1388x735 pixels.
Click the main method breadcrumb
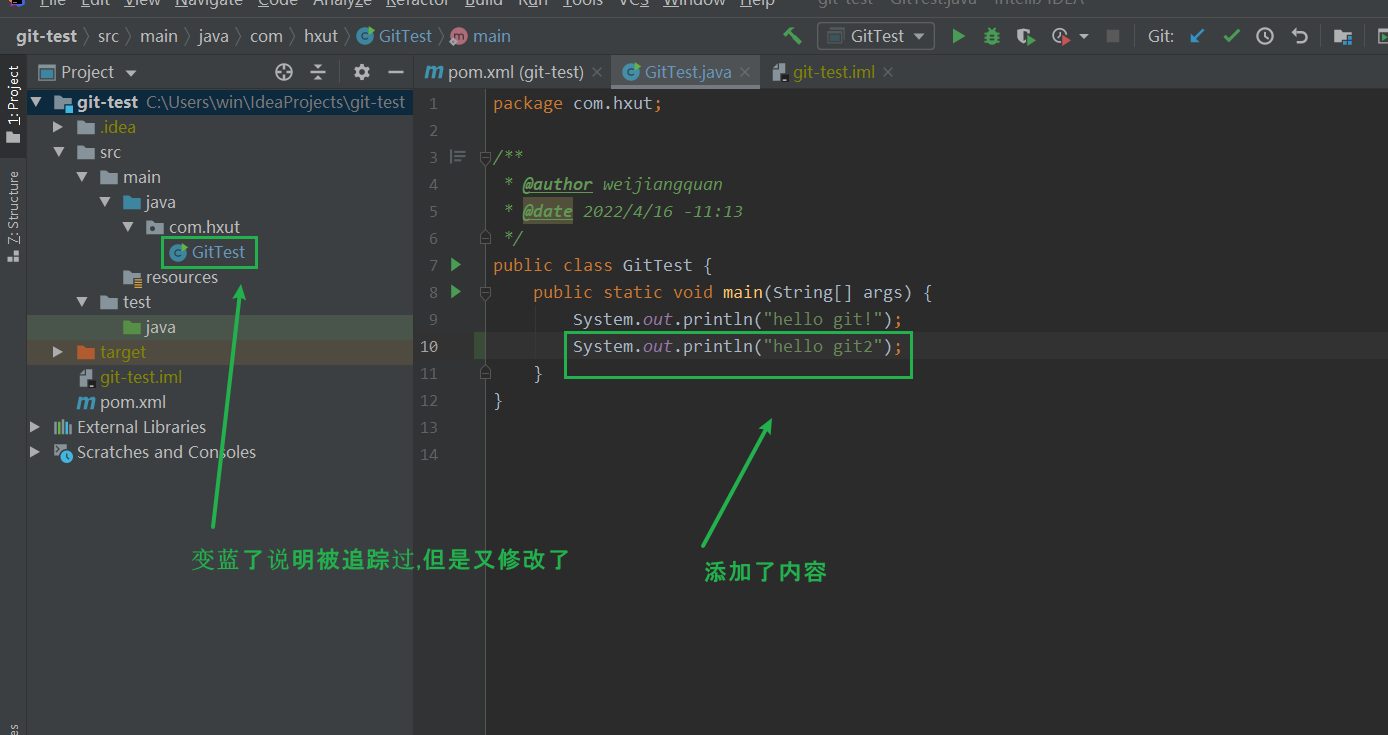tap(481, 36)
